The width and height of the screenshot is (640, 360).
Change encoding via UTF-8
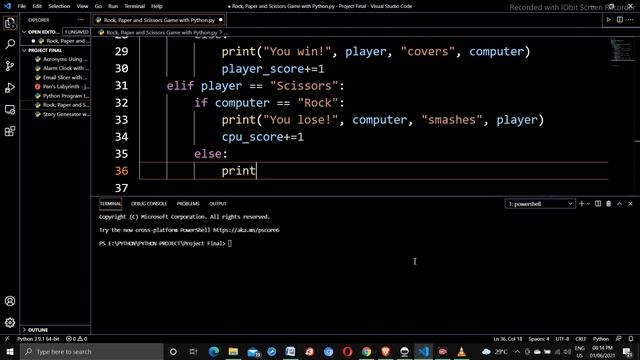[562, 339]
